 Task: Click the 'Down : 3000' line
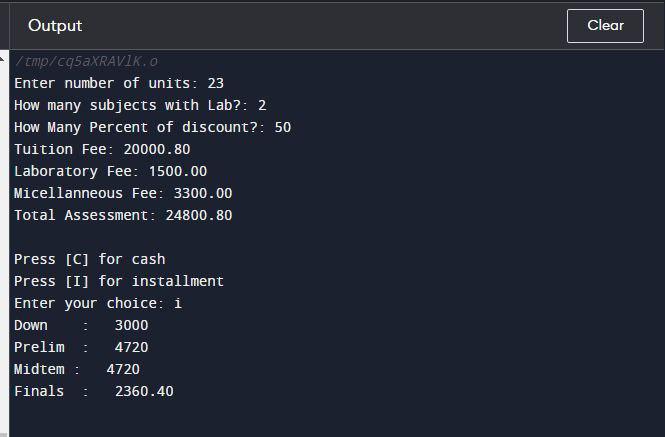point(81,325)
